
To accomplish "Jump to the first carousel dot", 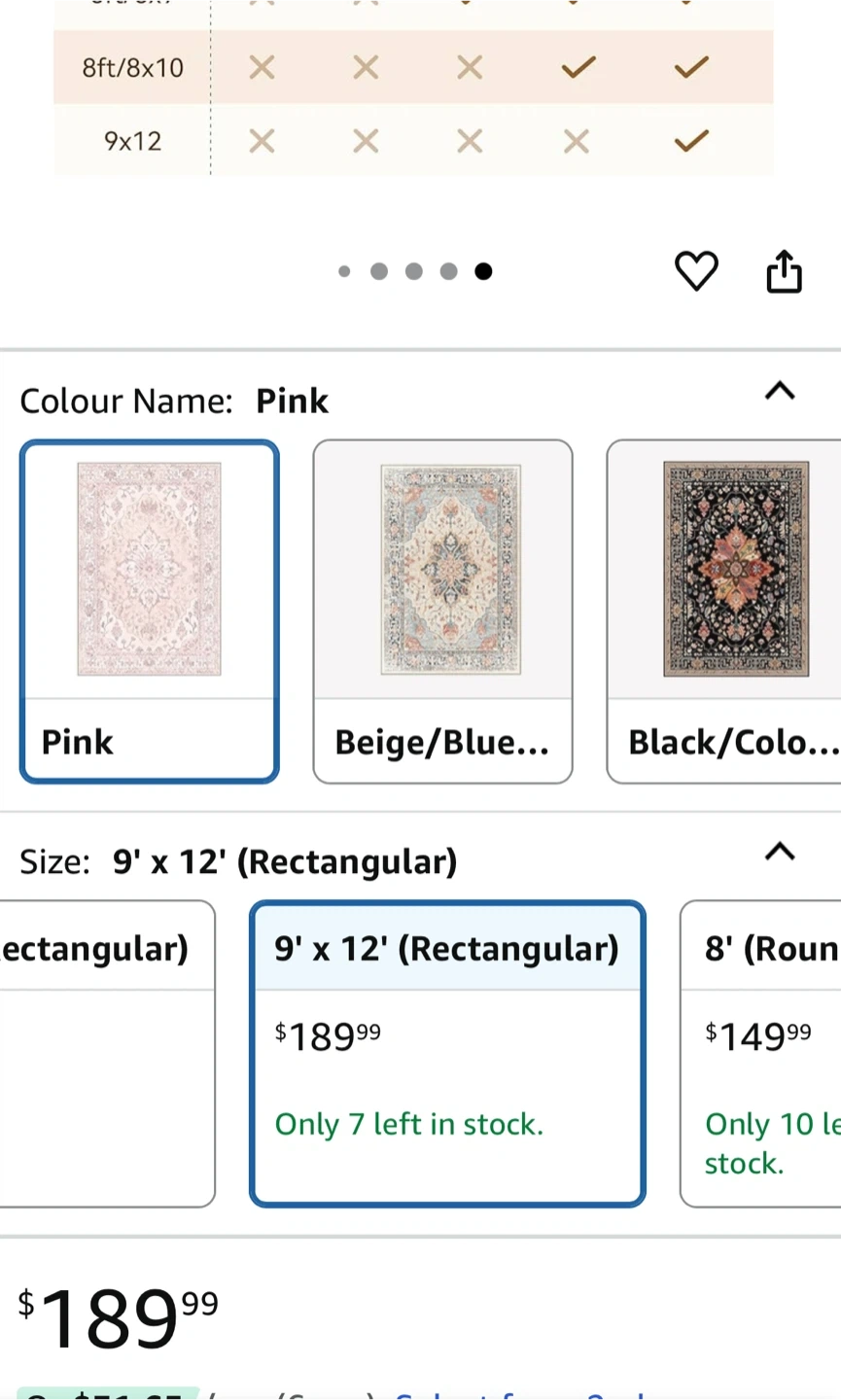I will coord(344,271).
